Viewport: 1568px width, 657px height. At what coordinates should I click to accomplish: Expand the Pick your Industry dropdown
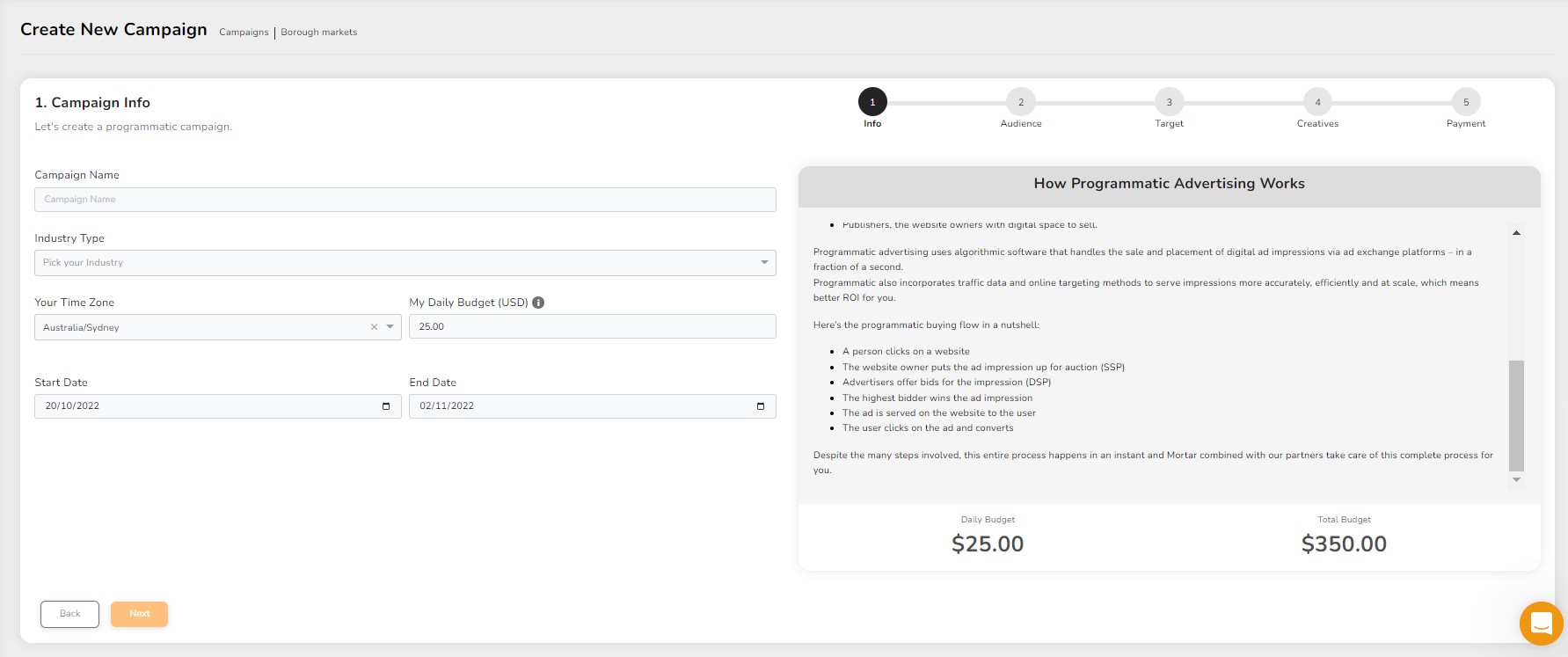[x=763, y=262]
